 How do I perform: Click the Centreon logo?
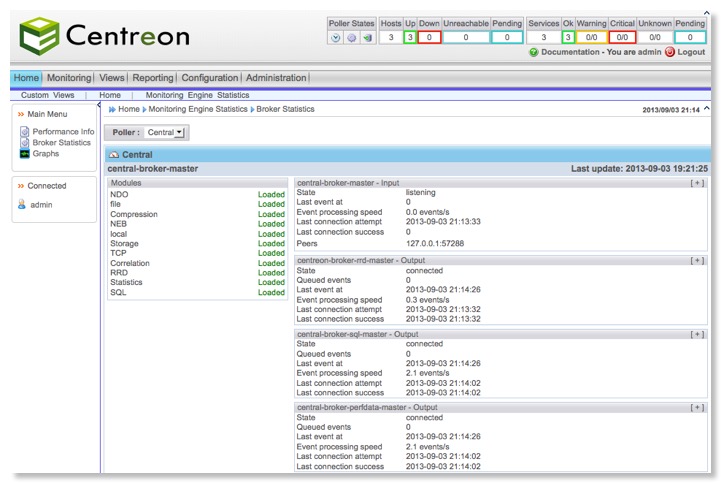tap(104, 37)
